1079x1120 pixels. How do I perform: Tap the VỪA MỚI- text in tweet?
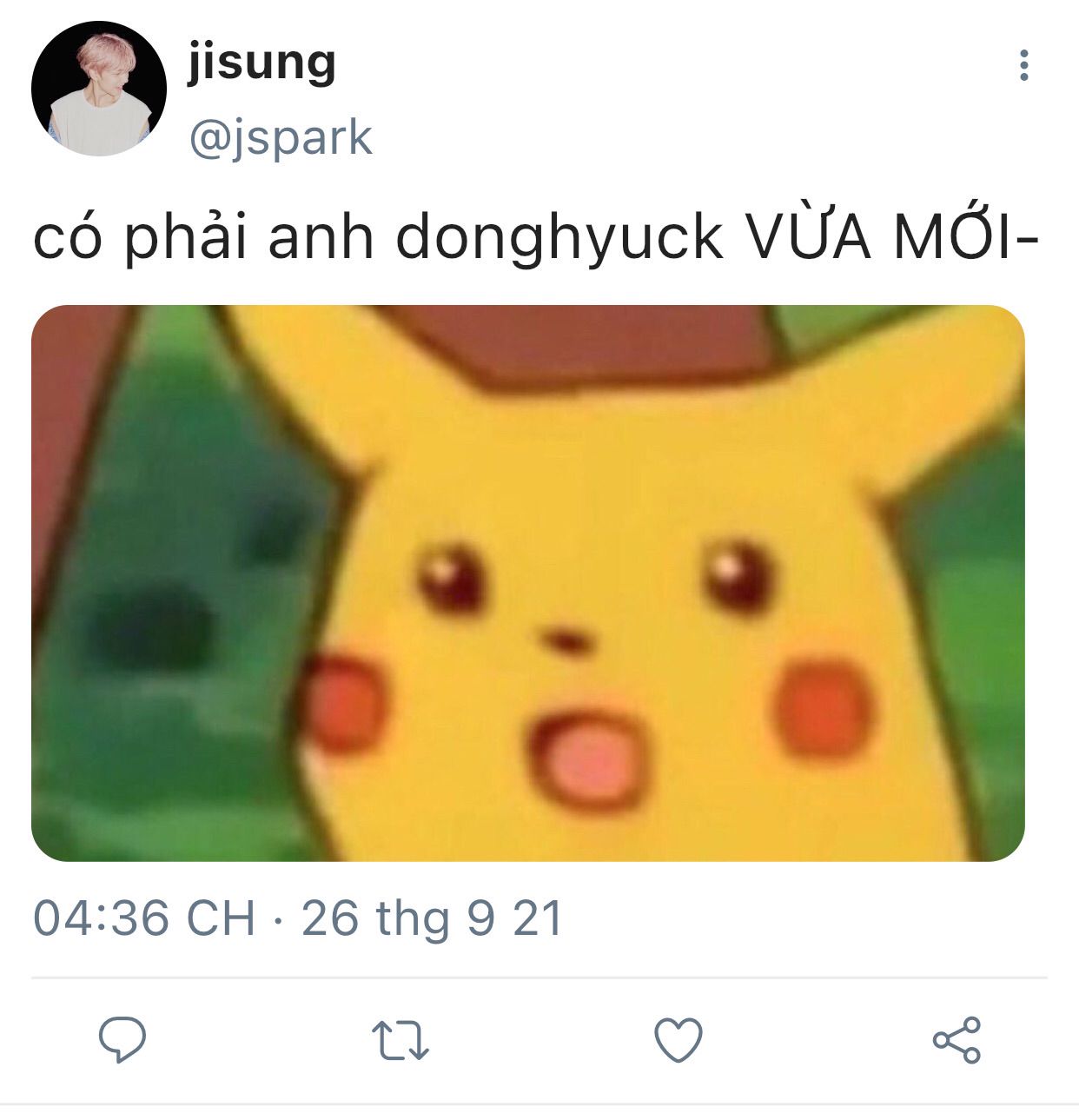coord(891,235)
